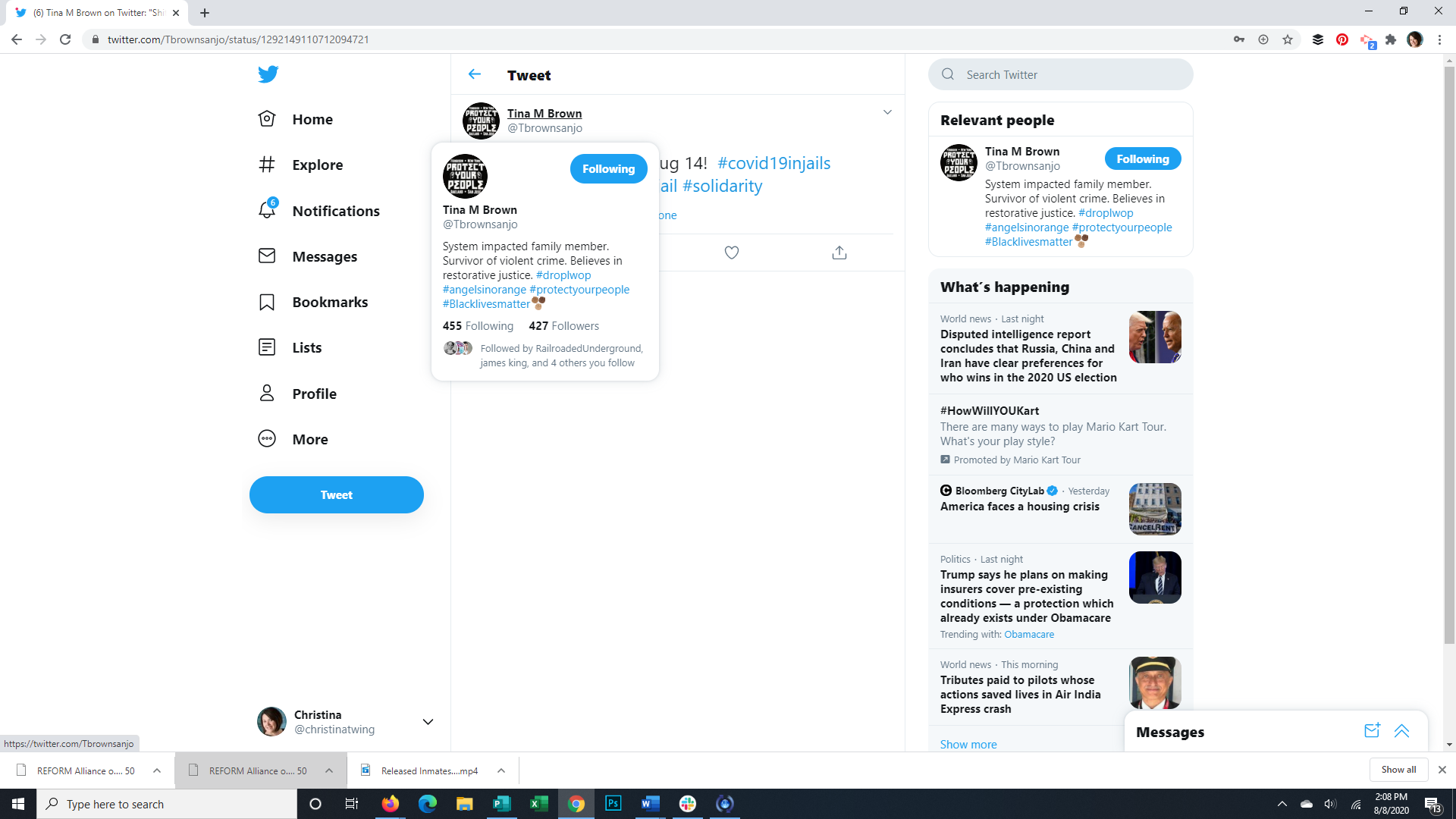The width and height of the screenshot is (1456, 819).
Task: Open Photoshop from the Windows taskbar
Action: pos(613,804)
